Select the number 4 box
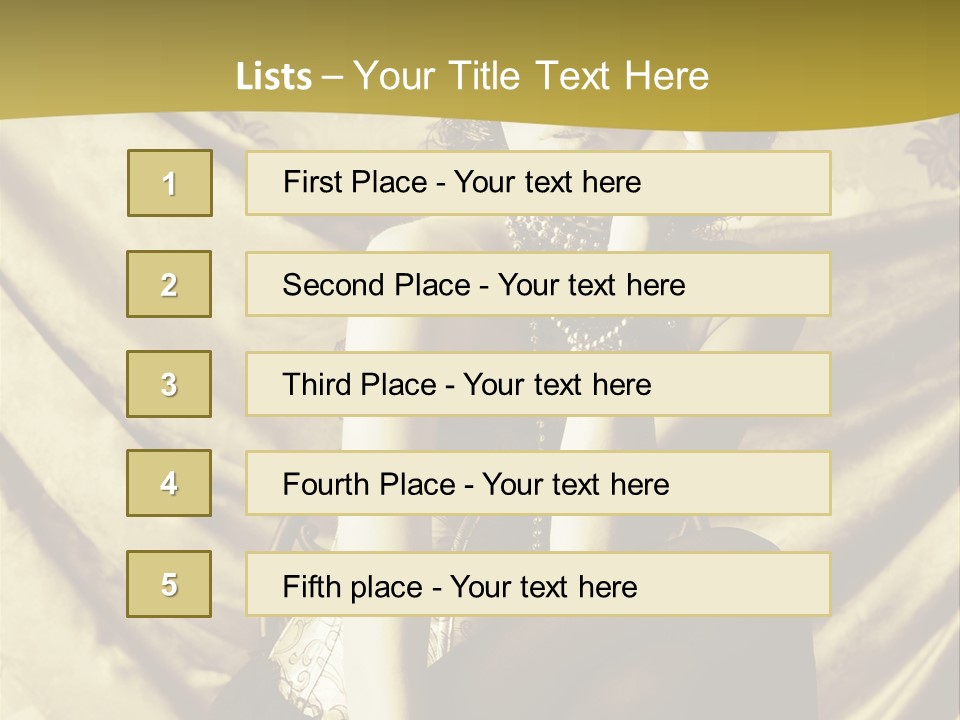The height and width of the screenshot is (720, 960). pos(169,483)
